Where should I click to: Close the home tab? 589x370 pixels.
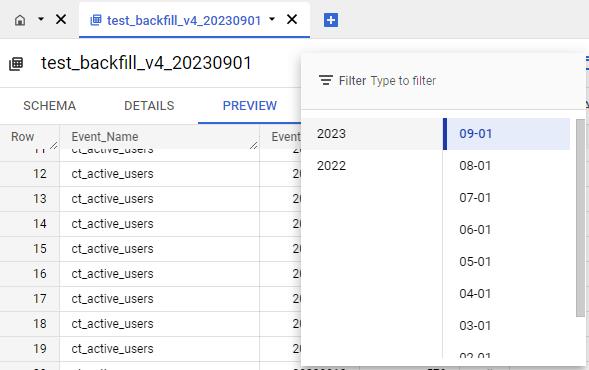61,19
